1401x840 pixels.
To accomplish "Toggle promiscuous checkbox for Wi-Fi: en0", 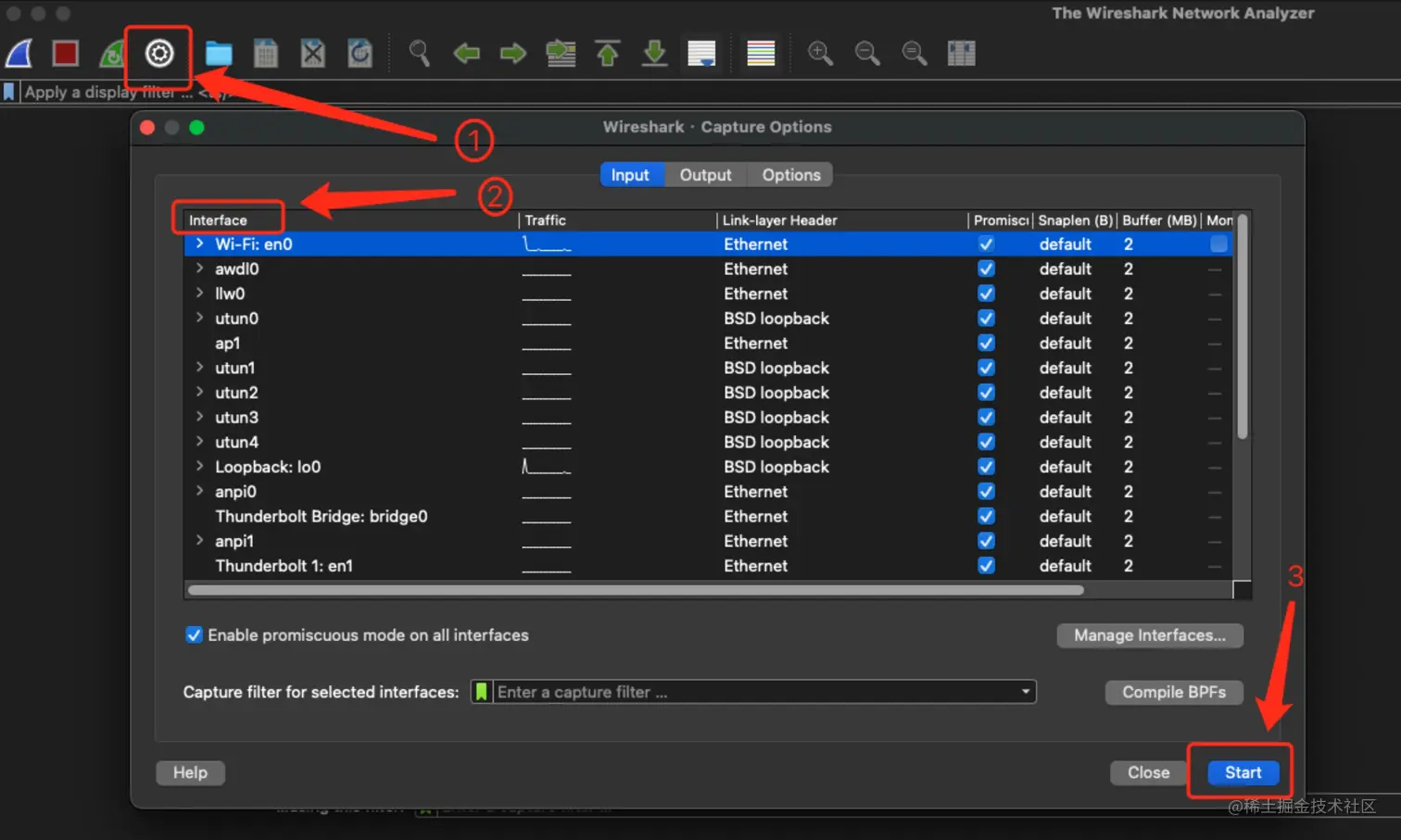I will pyautogui.click(x=986, y=244).
